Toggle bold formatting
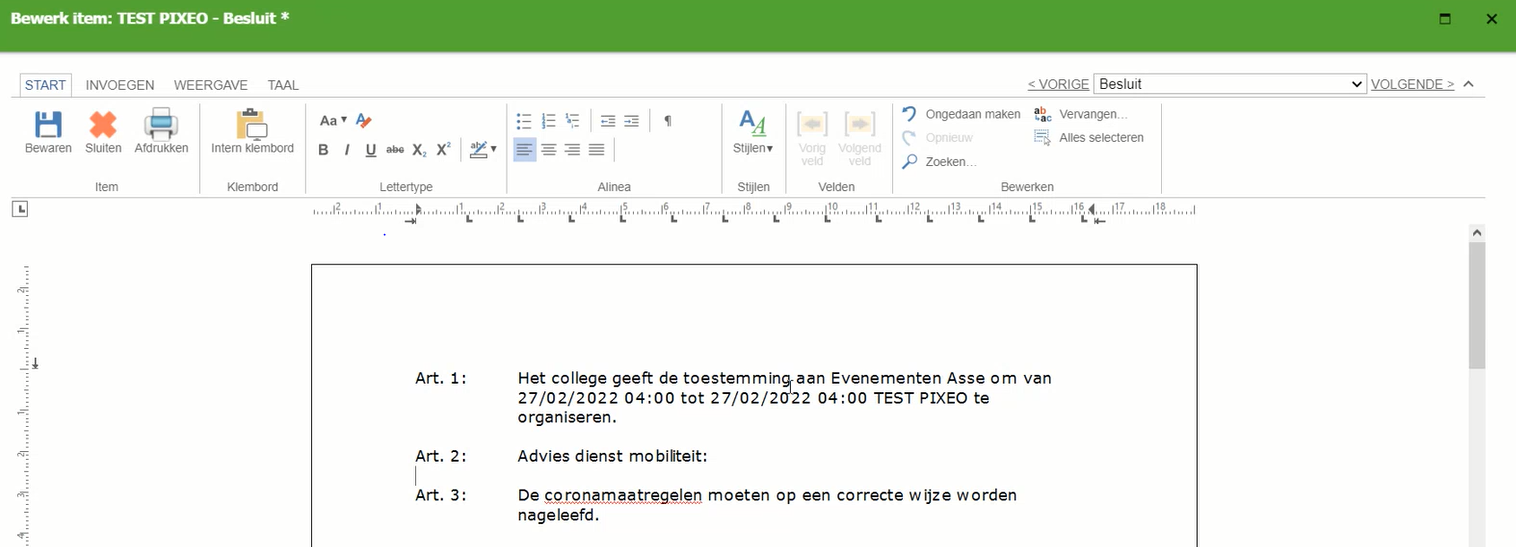The image size is (1516, 547). (323, 150)
